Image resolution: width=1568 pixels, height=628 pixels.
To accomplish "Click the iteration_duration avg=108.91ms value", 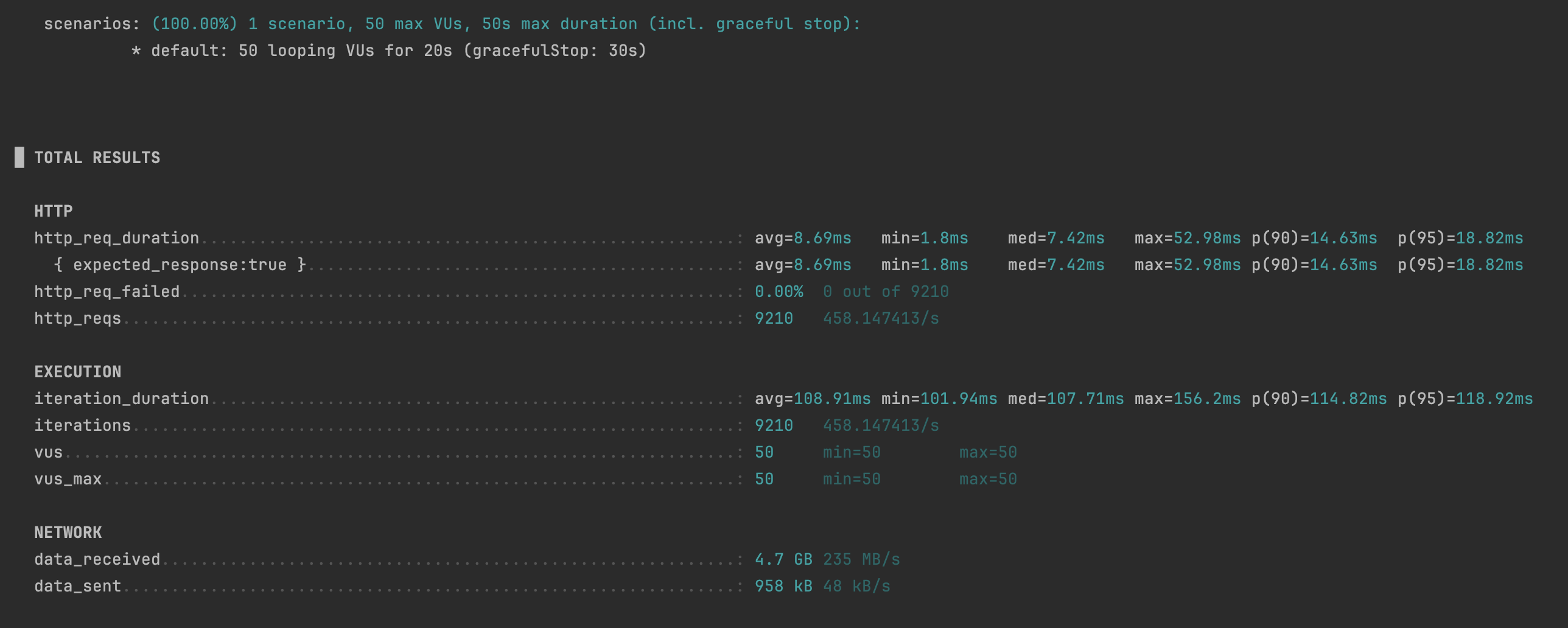I will 813,399.
